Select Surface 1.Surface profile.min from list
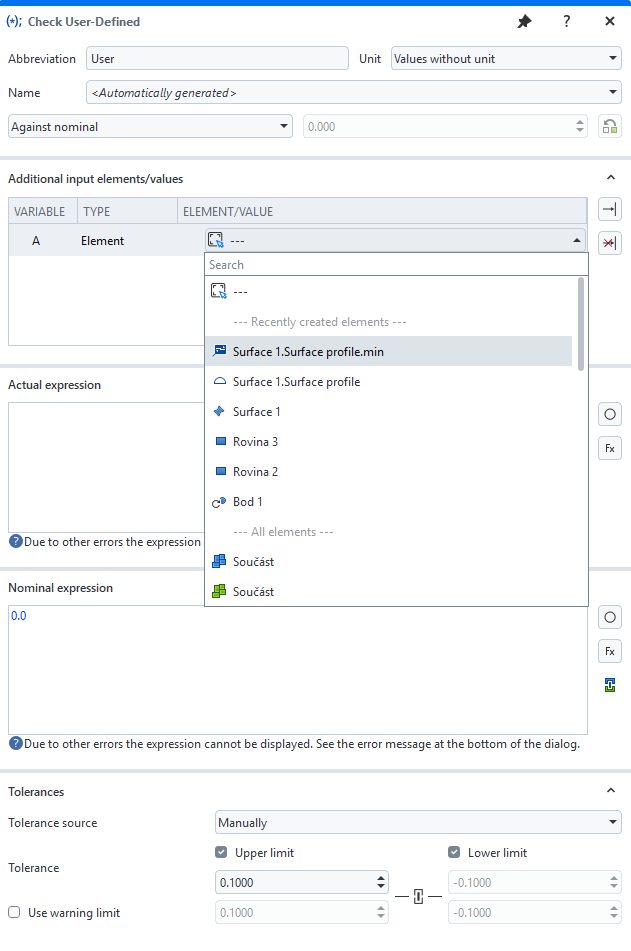This screenshot has width=631, height=951. [308, 352]
